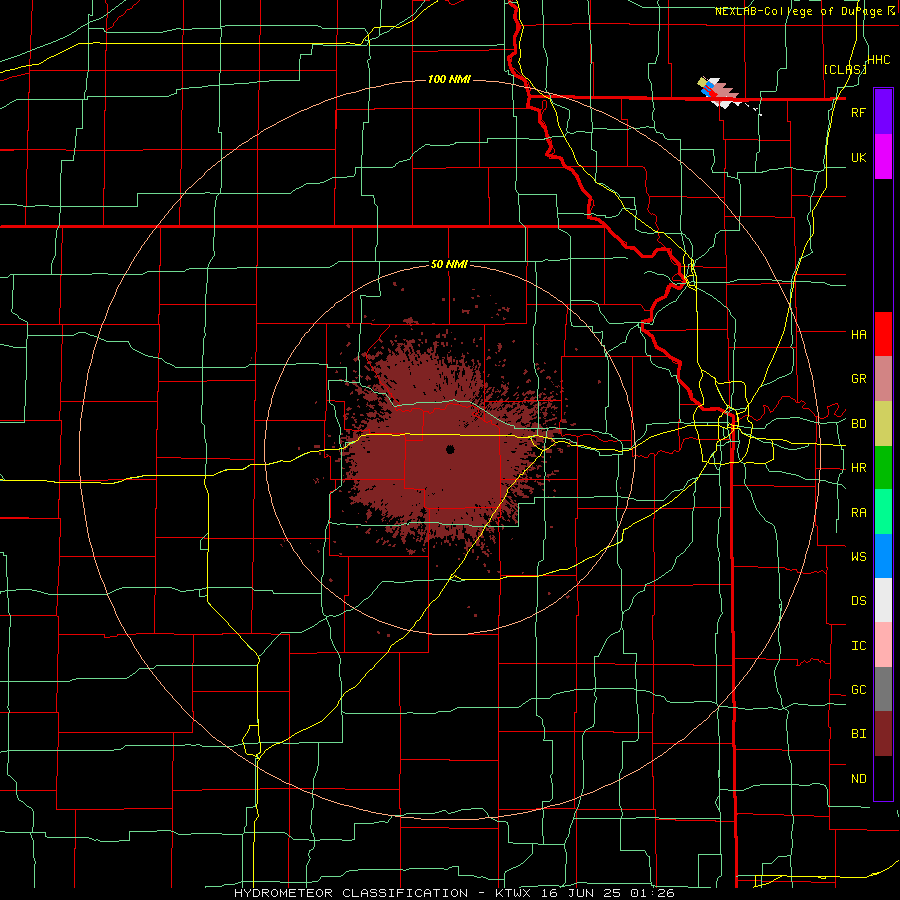Click the mint green RA legend swatch
This screenshot has width=900, height=900.
pyautogui.click(x=883, y=512)
